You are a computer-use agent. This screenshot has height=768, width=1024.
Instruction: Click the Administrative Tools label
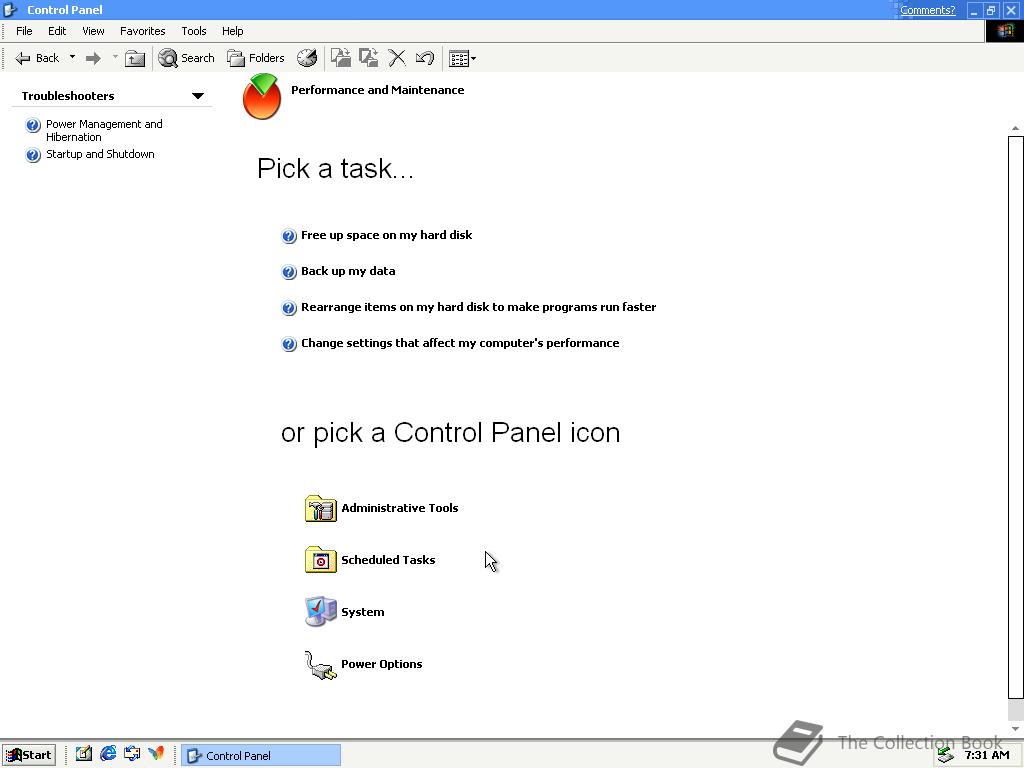point(400,508)
